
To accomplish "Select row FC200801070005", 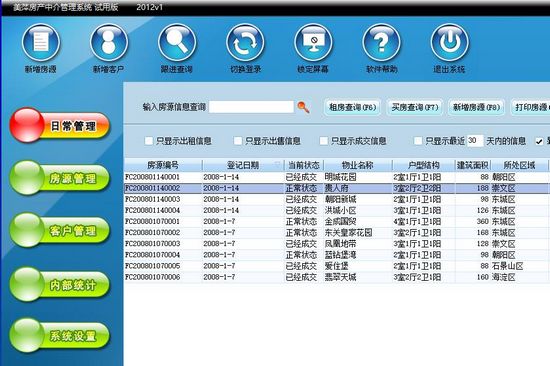I will click(x=337, y=266).
